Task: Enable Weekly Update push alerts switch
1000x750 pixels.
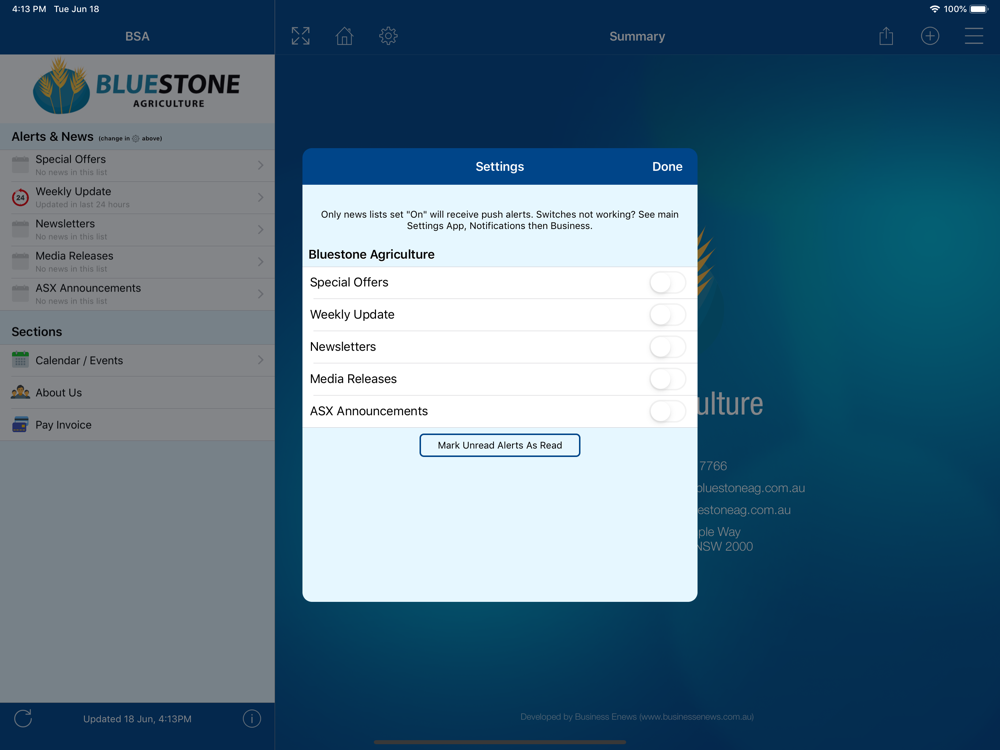Action: [667, 314]
